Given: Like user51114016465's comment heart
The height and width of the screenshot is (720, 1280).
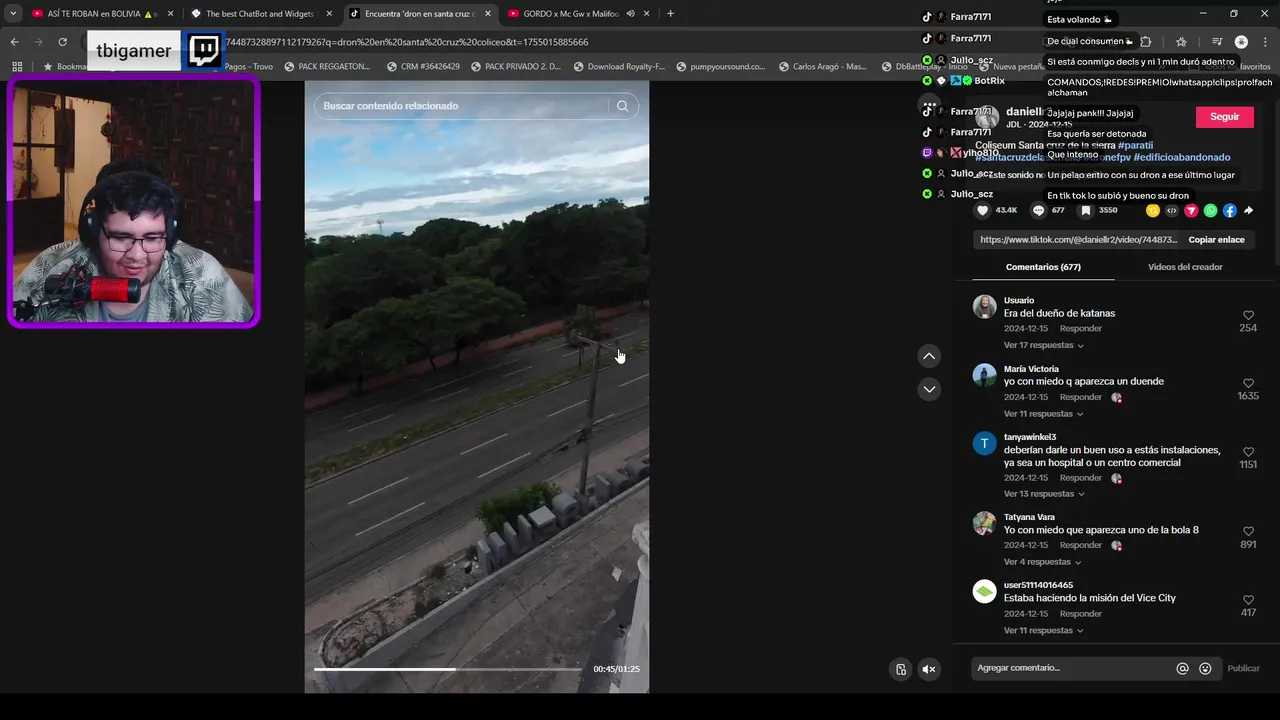Looking at the screenshot, I should 1248,600.
